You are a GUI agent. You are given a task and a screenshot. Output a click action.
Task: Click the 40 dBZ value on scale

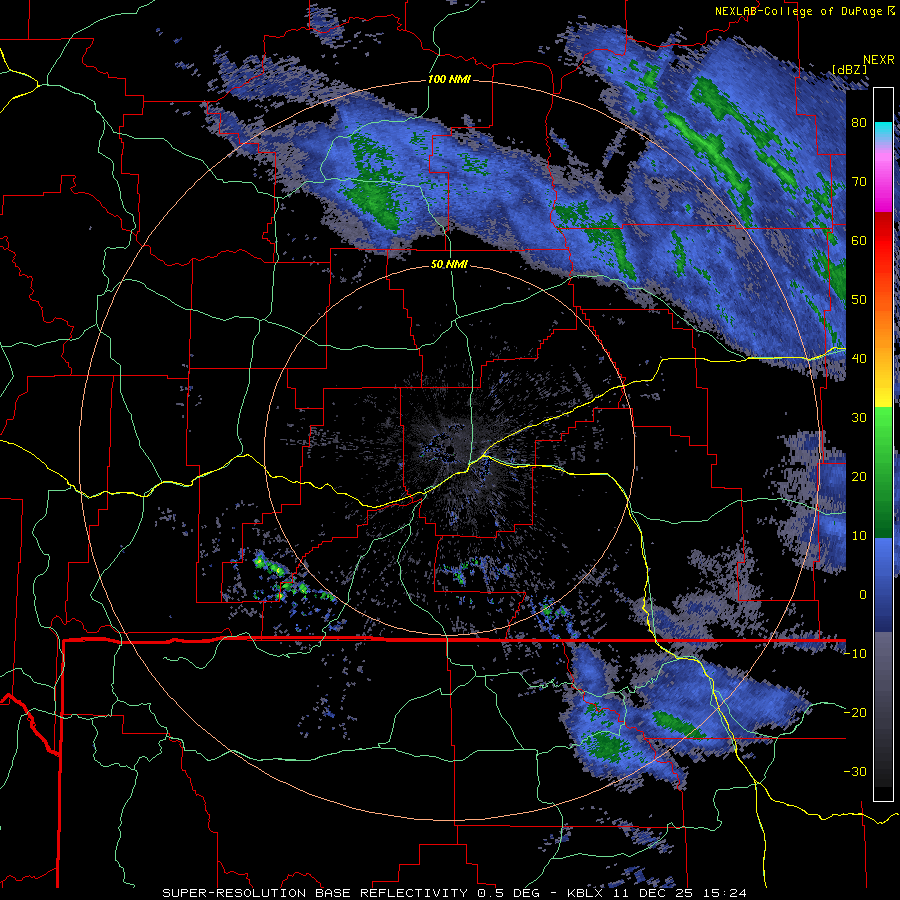(x=859, y=359)
